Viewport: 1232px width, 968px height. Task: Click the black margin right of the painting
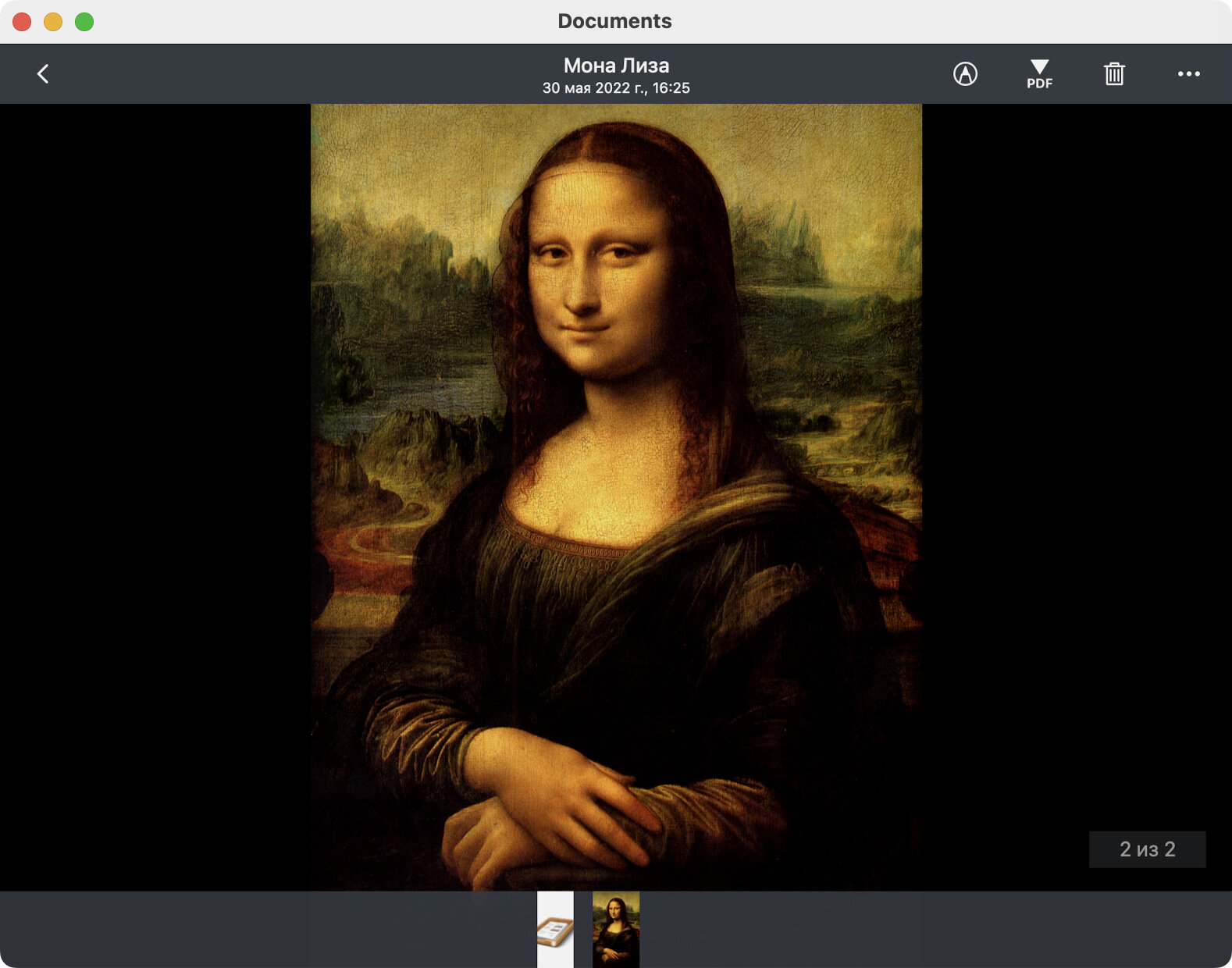pos(1077,468)
